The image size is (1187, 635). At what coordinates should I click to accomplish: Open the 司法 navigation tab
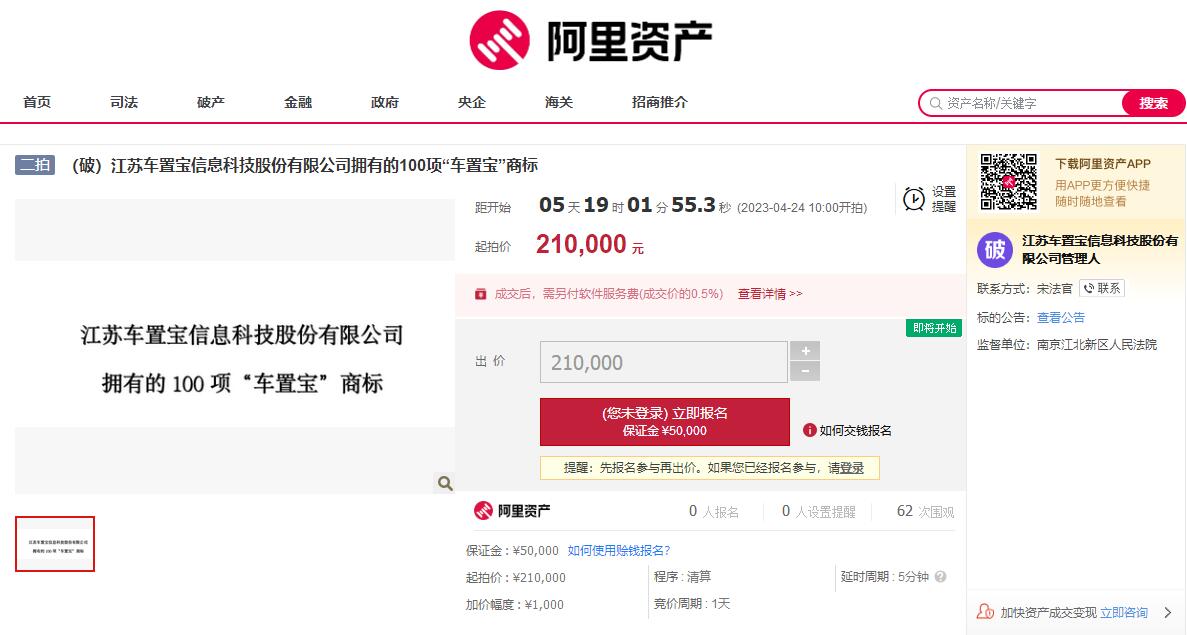(124, 102)
